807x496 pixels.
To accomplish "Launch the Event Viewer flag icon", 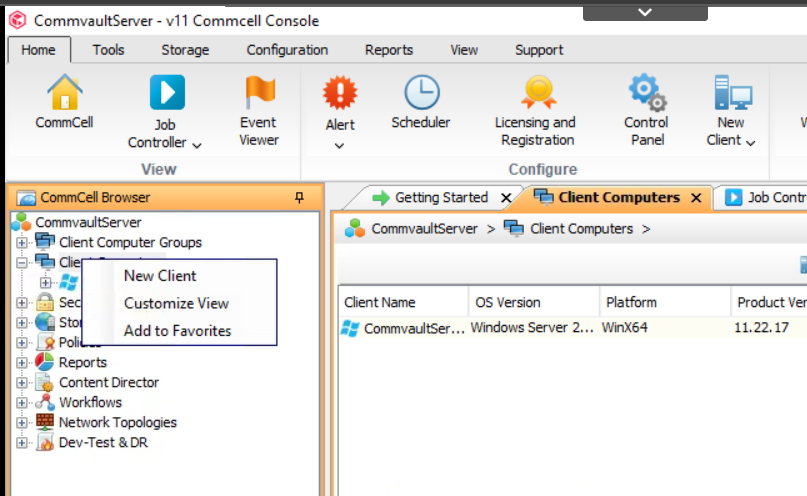I will [259, 92].
